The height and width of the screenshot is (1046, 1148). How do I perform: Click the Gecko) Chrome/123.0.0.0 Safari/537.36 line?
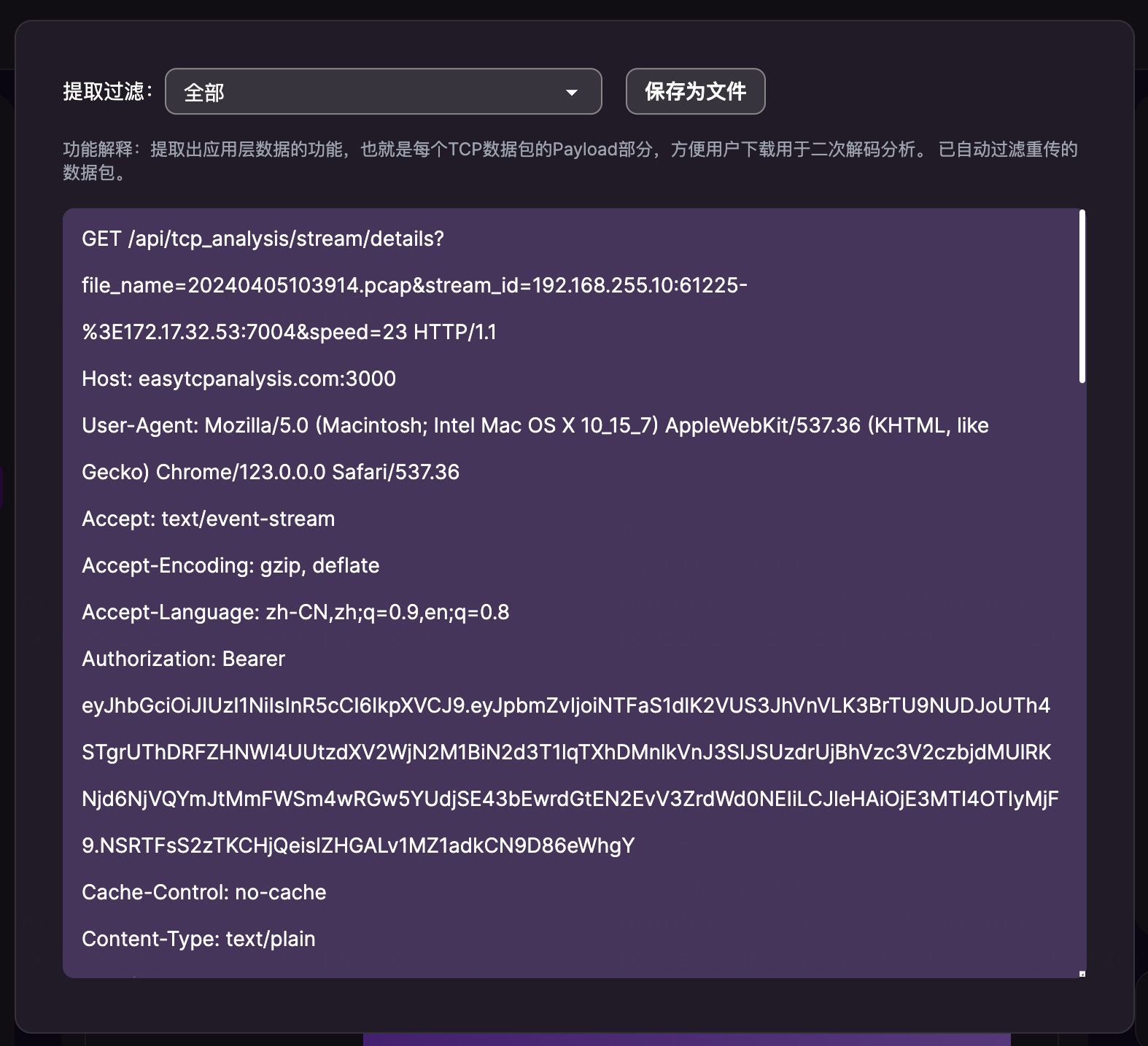(x=271, y=472)
